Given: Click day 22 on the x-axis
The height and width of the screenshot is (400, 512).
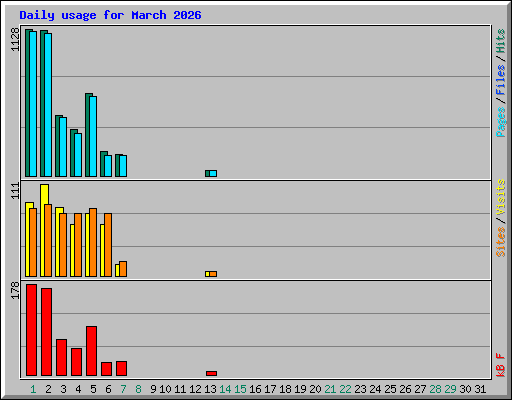Looking at the screenshot, I should tap(345, 389).
